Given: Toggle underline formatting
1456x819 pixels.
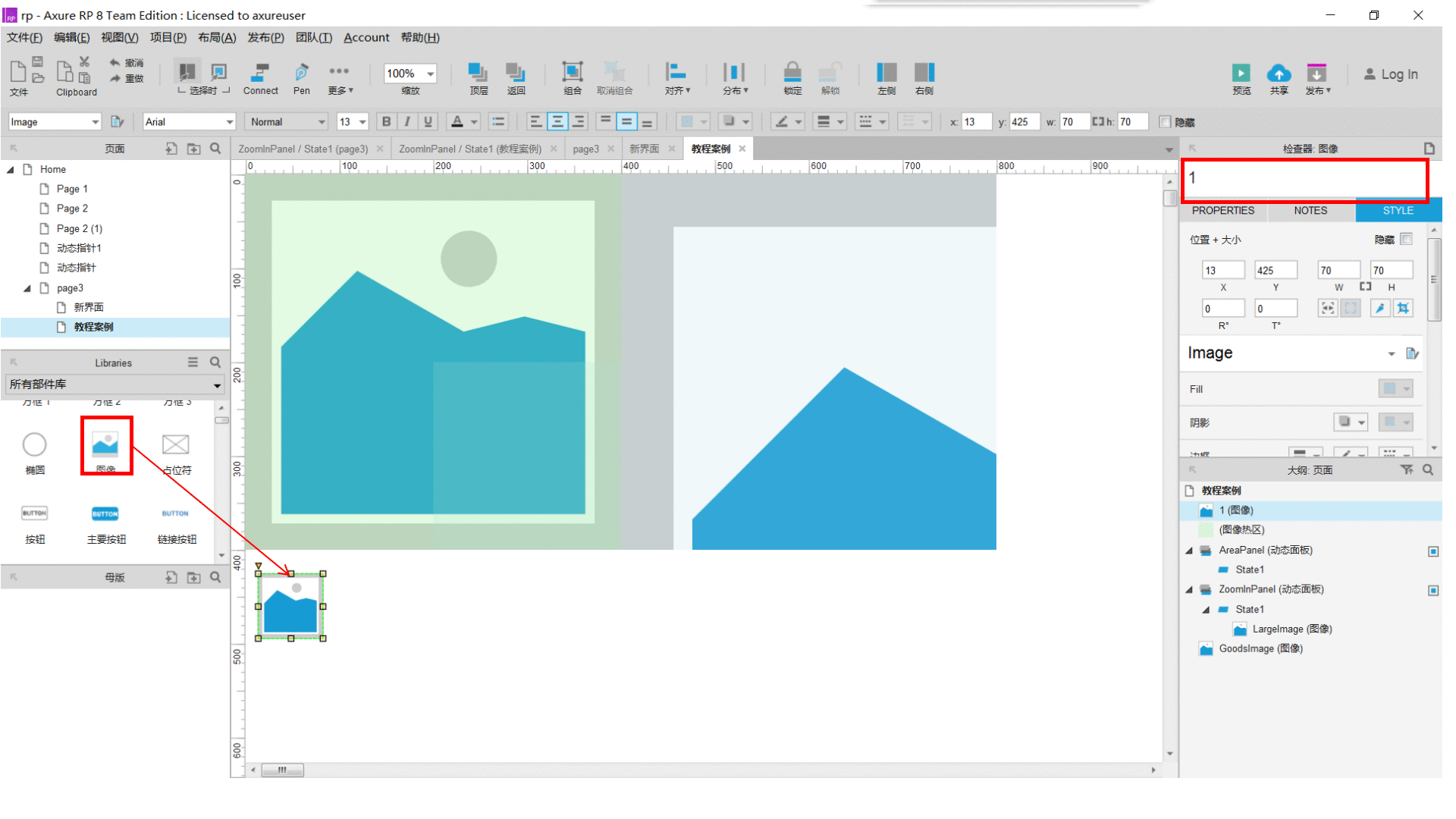Looking at the screenshot, I should pos(428,121).
